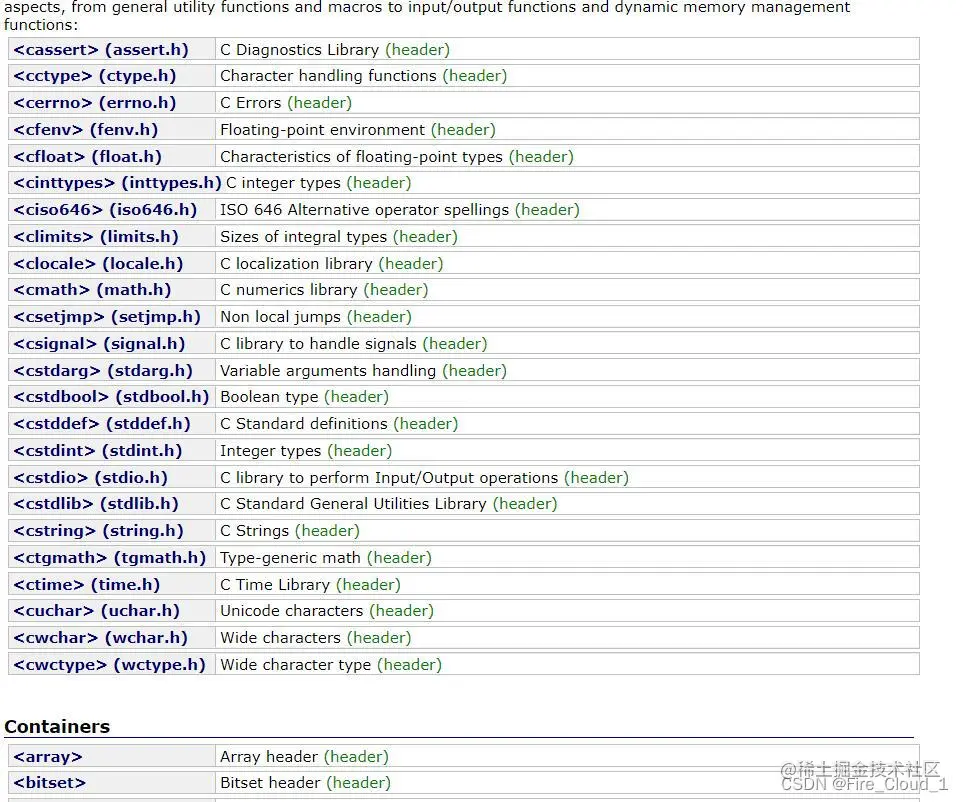Click the 'Floating-point environment' description

(322, 130)
